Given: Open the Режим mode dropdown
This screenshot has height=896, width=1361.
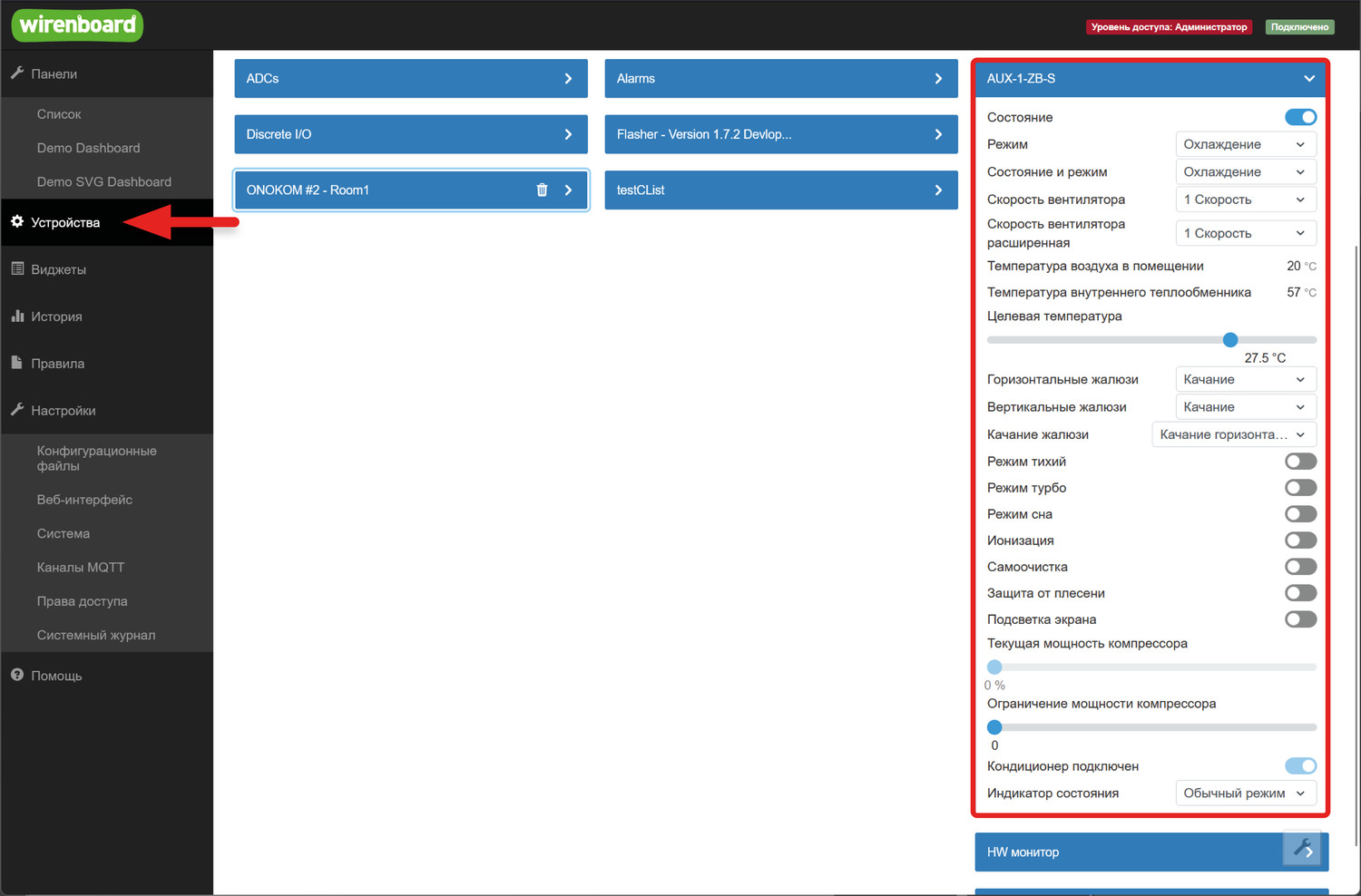Looking at the screenshot, I should (1245, 144).
